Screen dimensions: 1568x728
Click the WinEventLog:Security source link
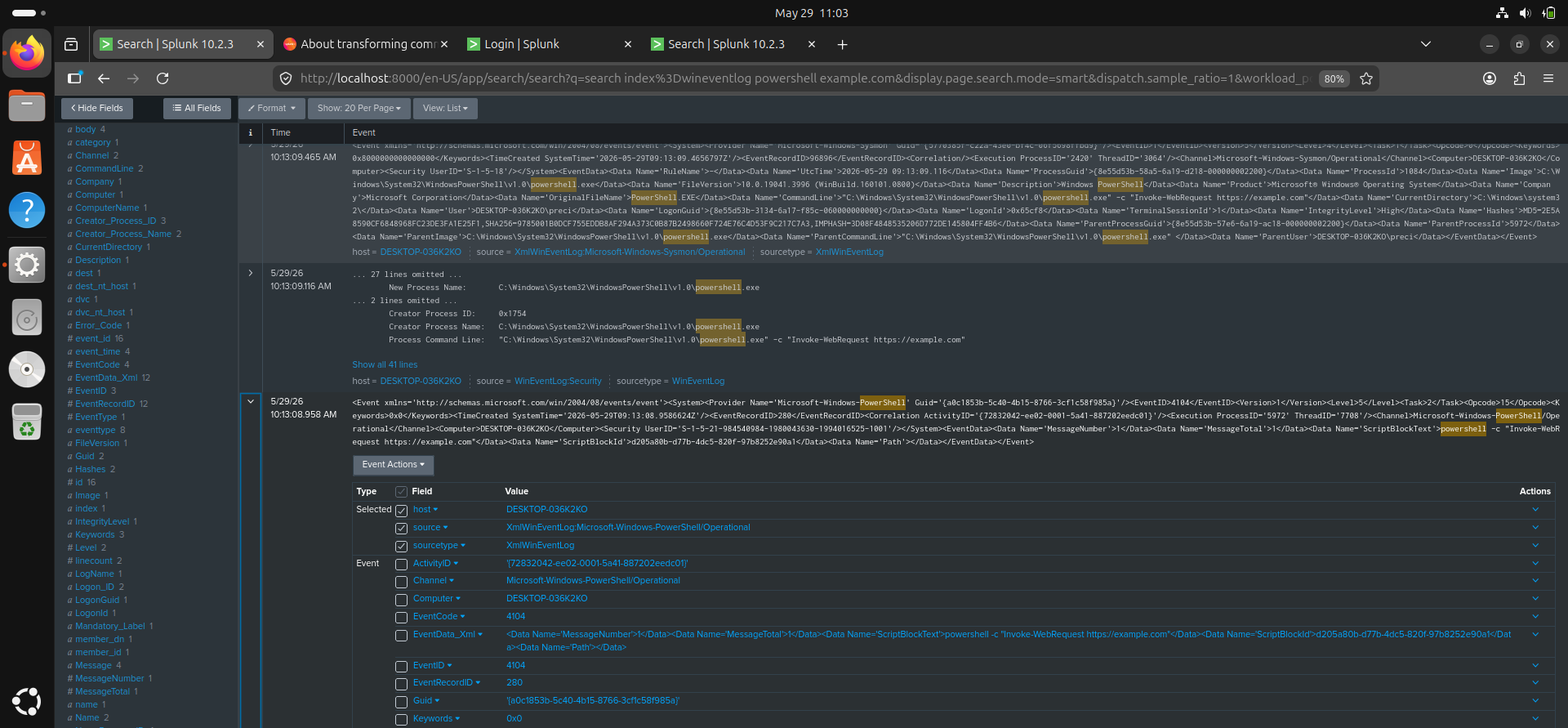(558, 381)
